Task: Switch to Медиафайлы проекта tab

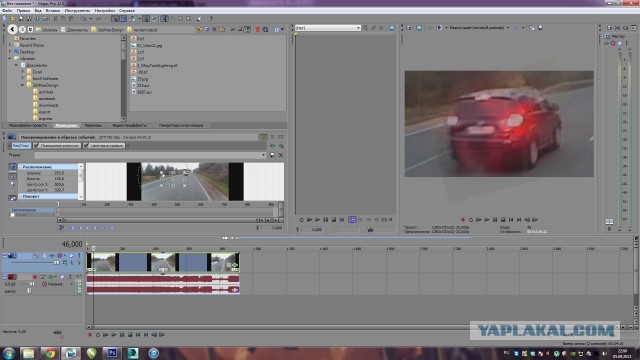Action: 28,125
